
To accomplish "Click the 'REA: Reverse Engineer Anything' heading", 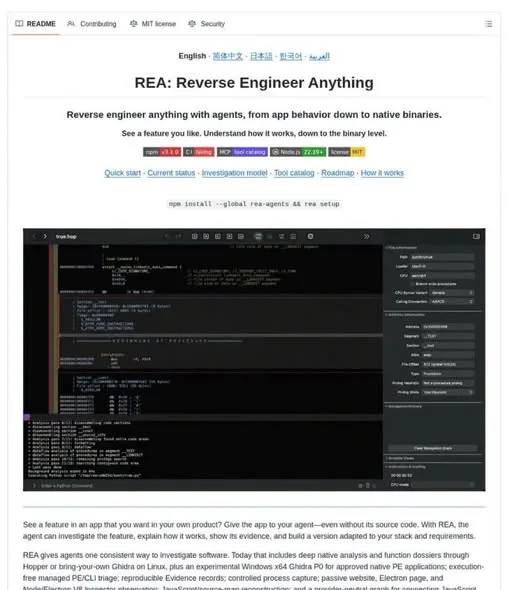I will (x=254, y=83).
